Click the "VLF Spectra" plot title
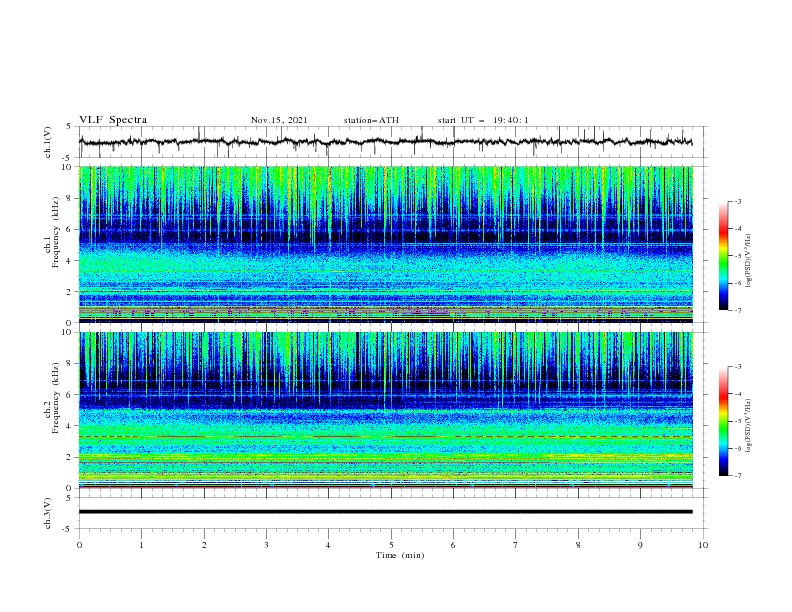792x612 pixels. (113, 120)
